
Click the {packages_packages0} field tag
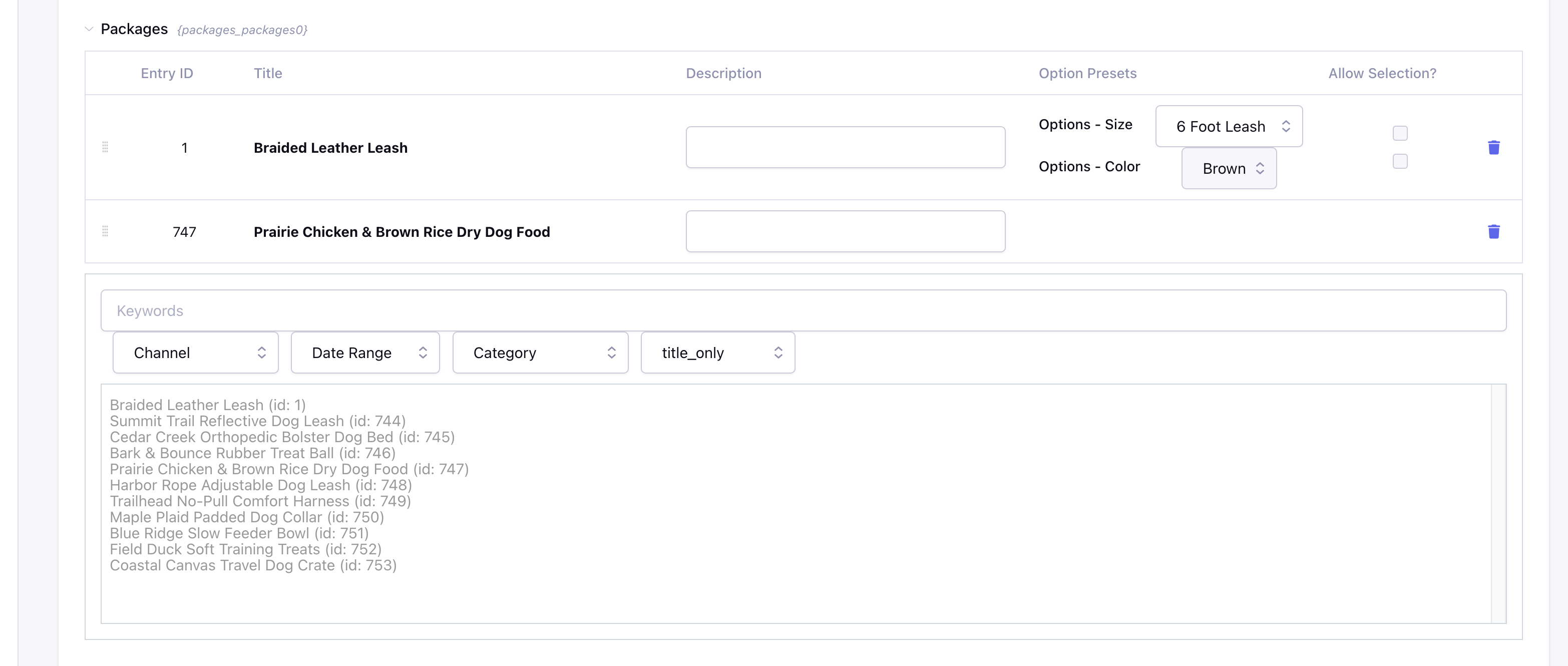click(242, 30)
